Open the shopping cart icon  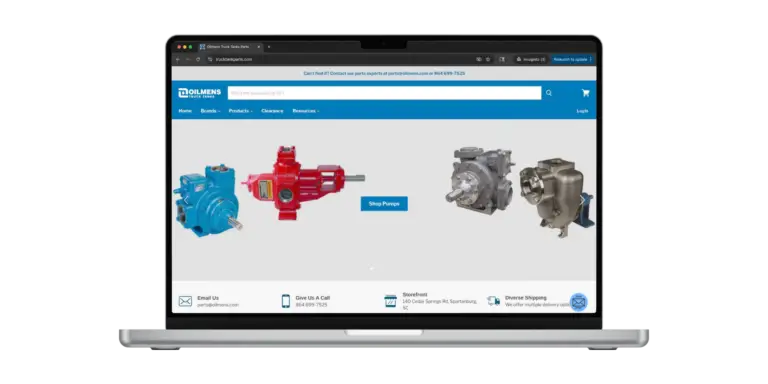click(x=585, y=93)
